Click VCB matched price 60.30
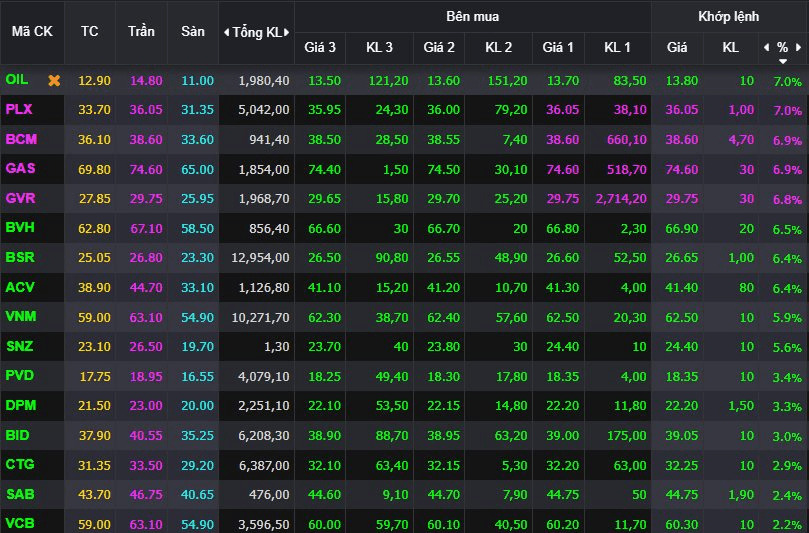This screenshot has height=533, width=809. coord(682,525)
